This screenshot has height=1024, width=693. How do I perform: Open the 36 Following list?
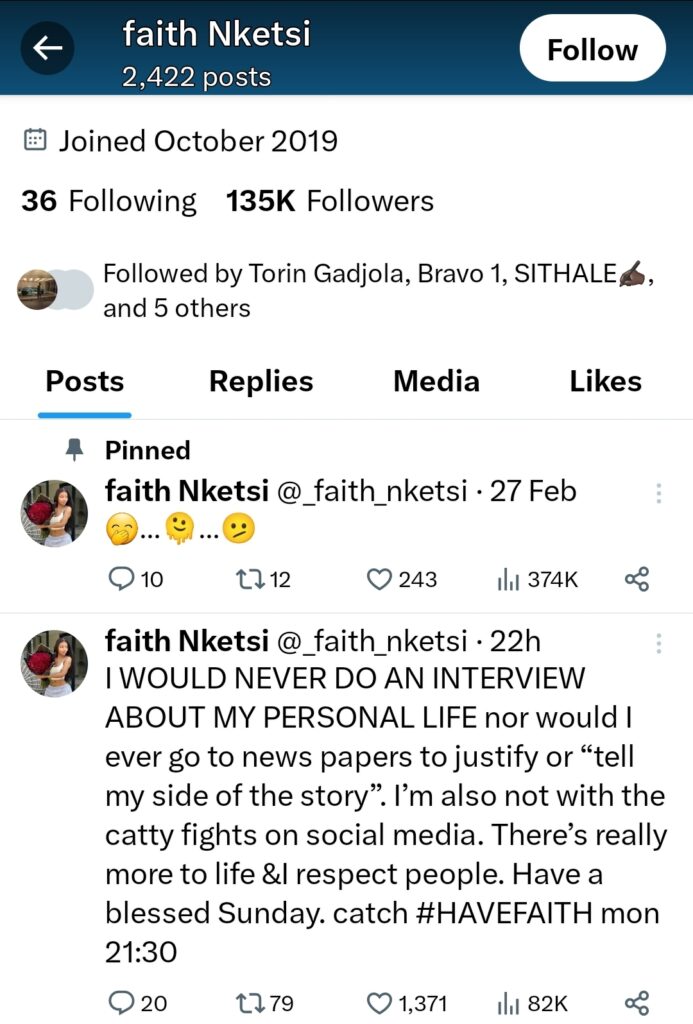pyautogui.click(x=109, y=201)
